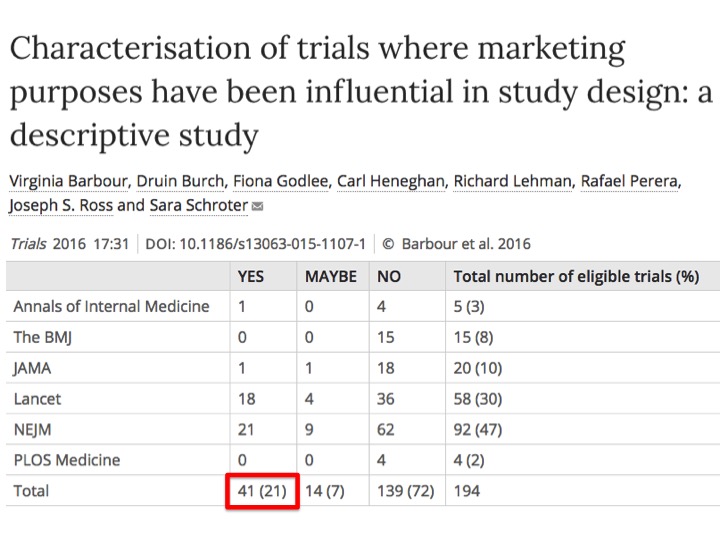Click the DOI 10.1186/s13063-015-1107-1 text
Image resolution: width=720 pixels, height=540 pixels.
[x=255, y=244]
